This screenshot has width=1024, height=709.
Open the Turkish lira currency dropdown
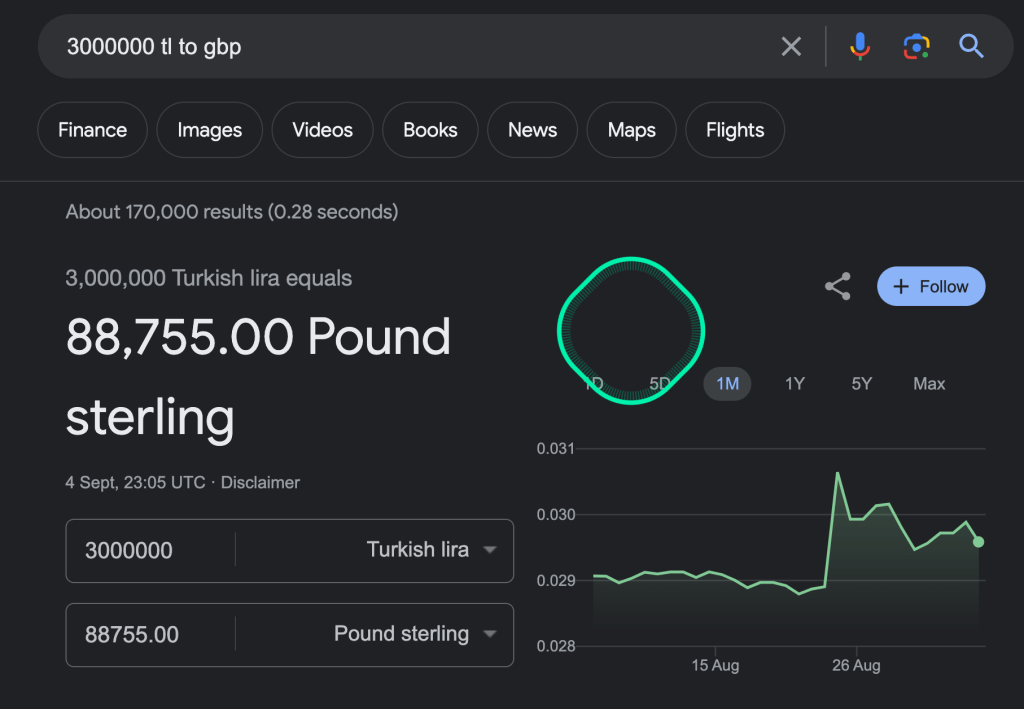point(432,550)
